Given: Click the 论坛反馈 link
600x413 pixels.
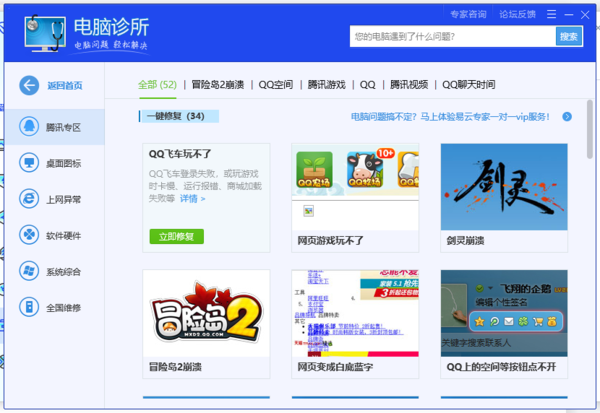Looking at the screenshot, I should point(517,14).
